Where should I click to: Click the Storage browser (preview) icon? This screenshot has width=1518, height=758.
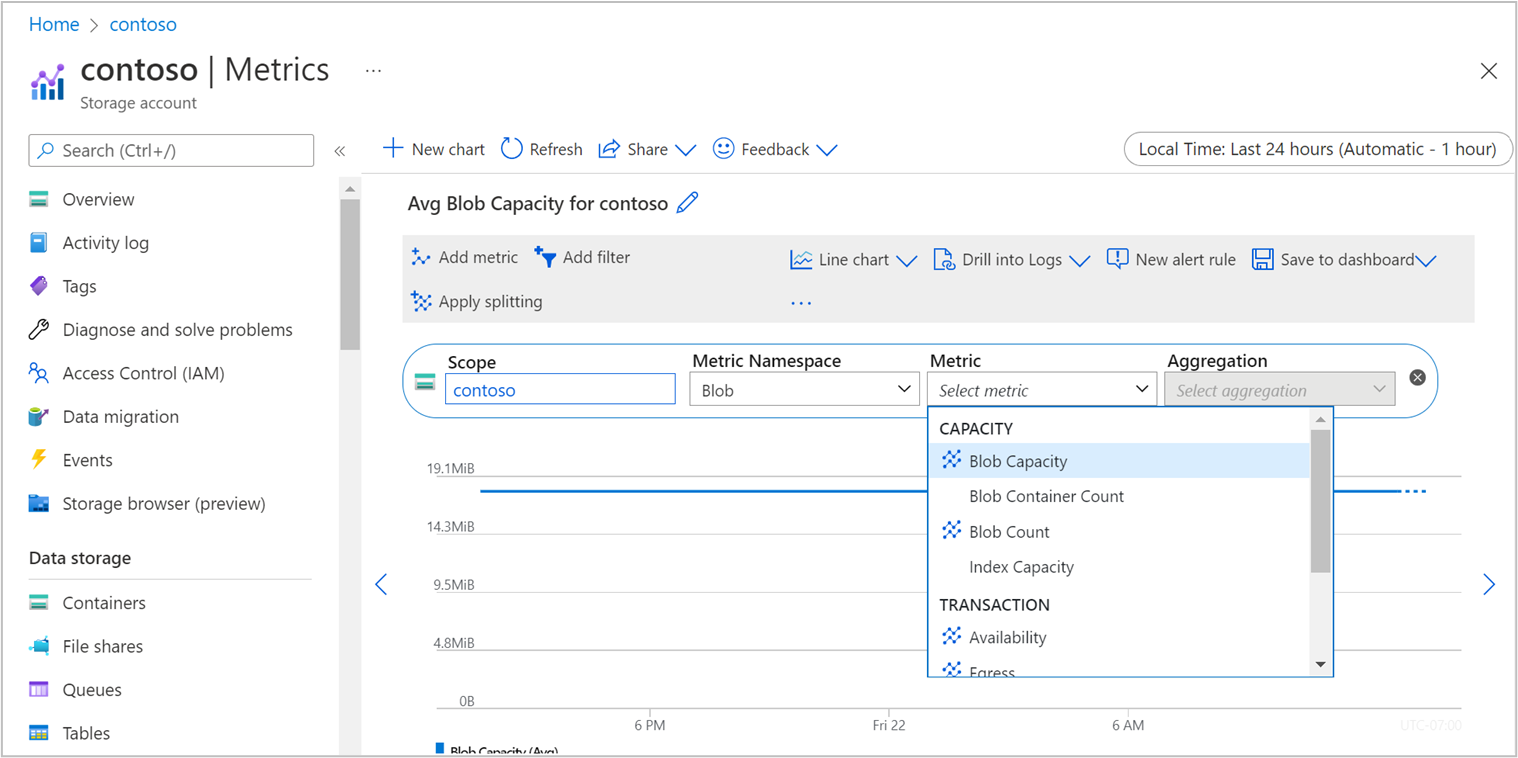tap(39, 503)
